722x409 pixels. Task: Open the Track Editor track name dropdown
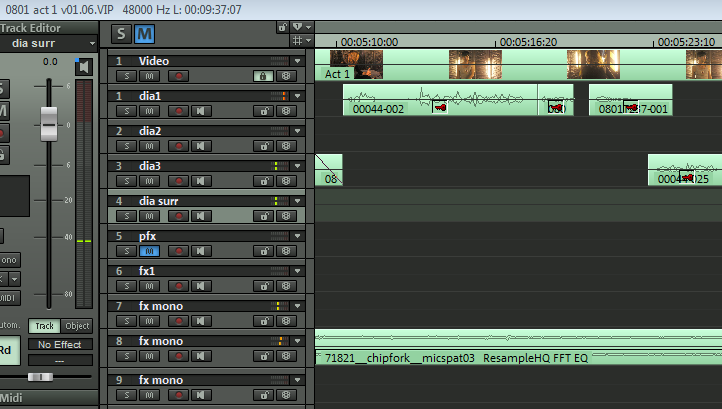pos(92,44)
